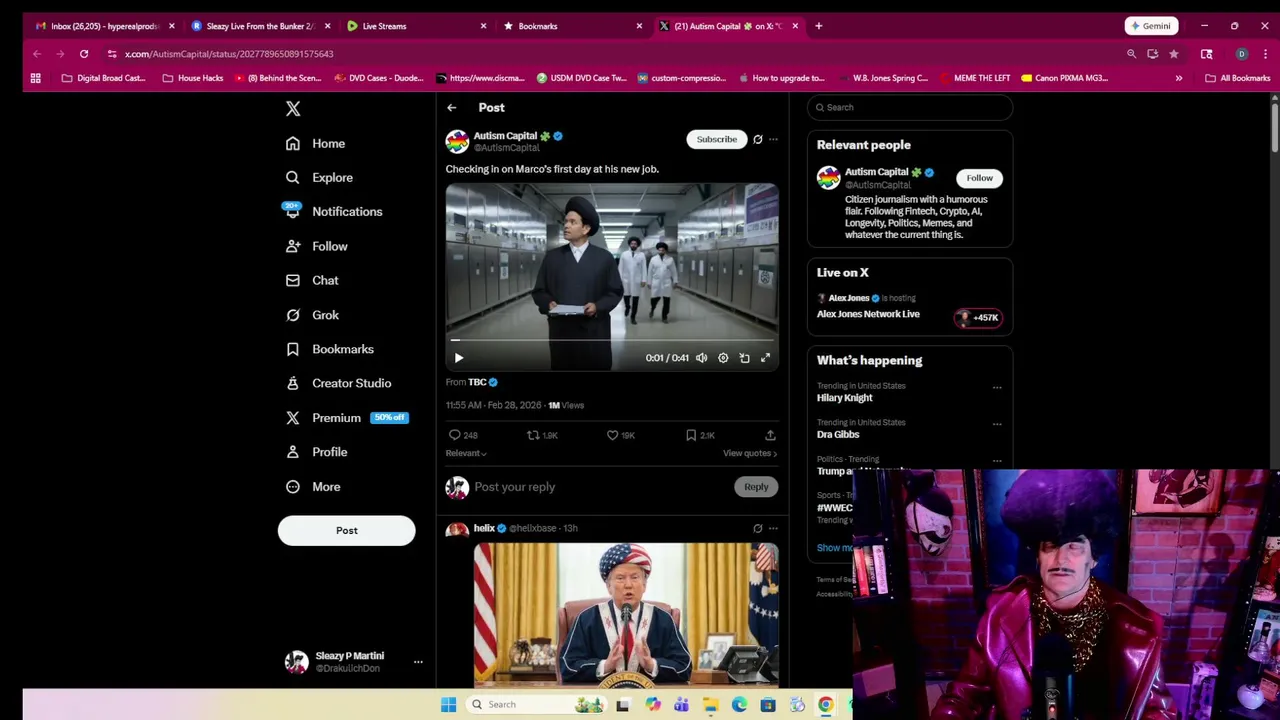Switch to Sleazy Live From the Bunker tab
The width and height of the screenshot is (1280, 720).
pos(260,26)
